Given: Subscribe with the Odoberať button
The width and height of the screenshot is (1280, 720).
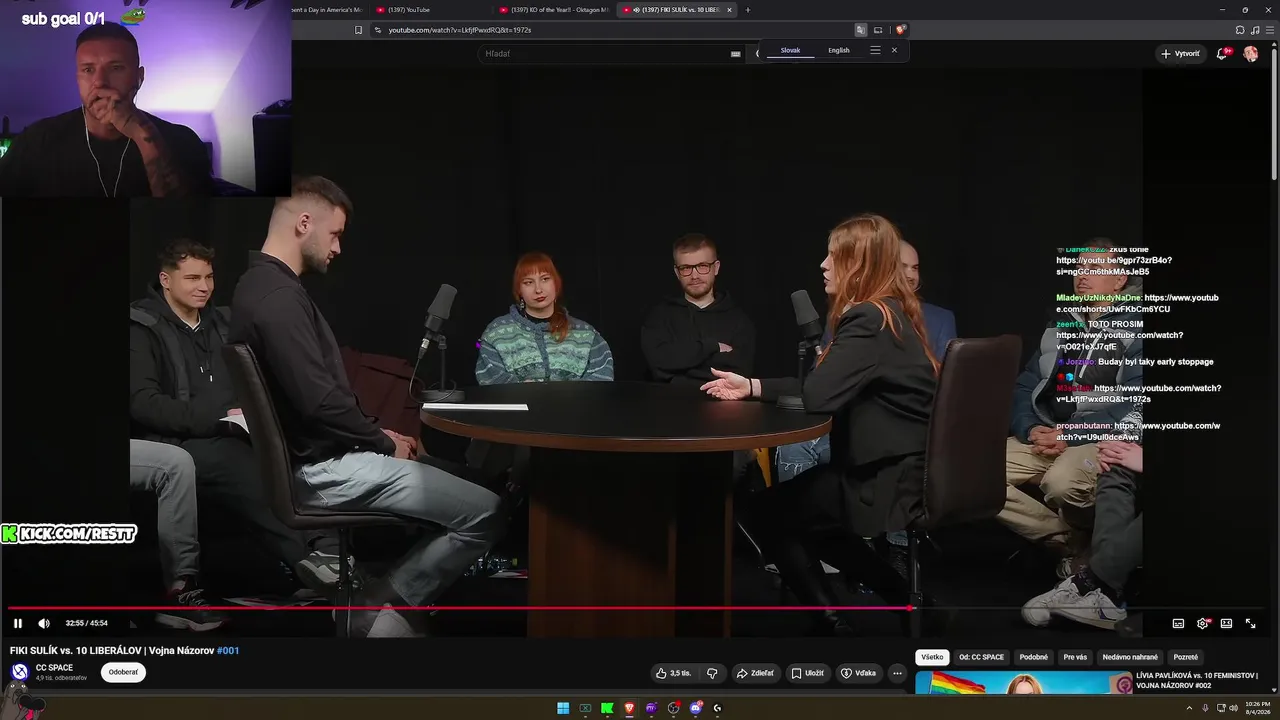Looking at the screenshot, I should pos(123,672).
